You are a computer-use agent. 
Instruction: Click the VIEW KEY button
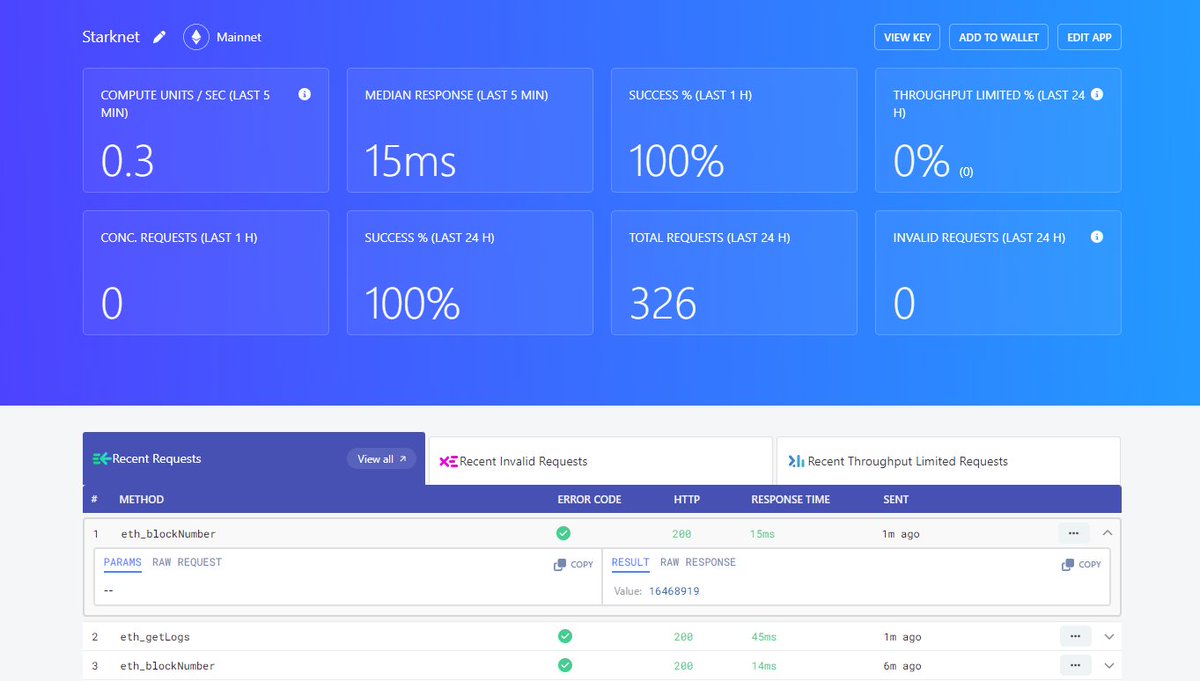(906, 36)
